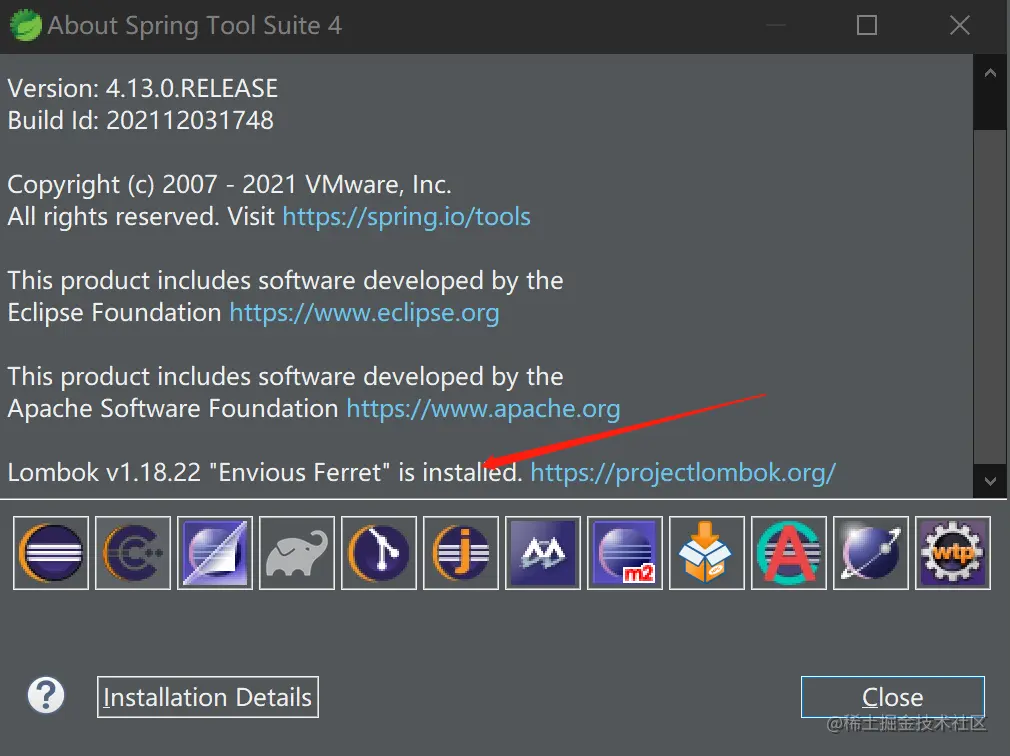The height and width of the screenshot is (756, 1010).
Task: Click the Java JDT feature icon
Action: 461,553
